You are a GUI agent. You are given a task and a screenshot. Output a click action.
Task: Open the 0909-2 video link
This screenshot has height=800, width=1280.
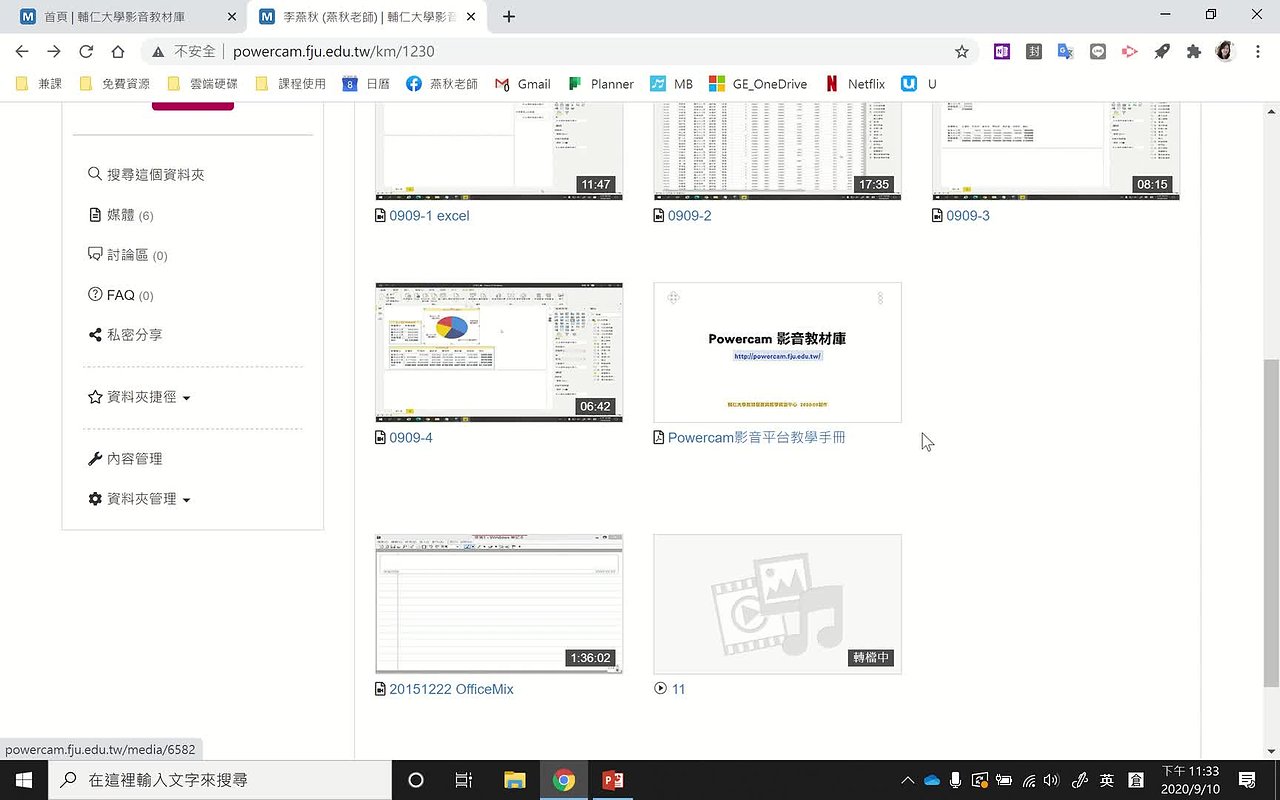click(x=689, y=215)
